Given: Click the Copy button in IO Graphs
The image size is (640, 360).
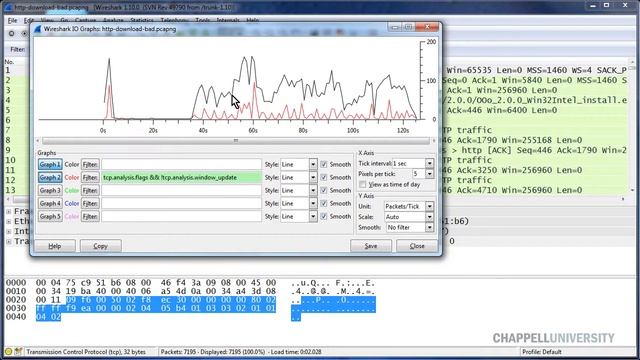Looking at the screenshot, I should click(x=100, y=246).
